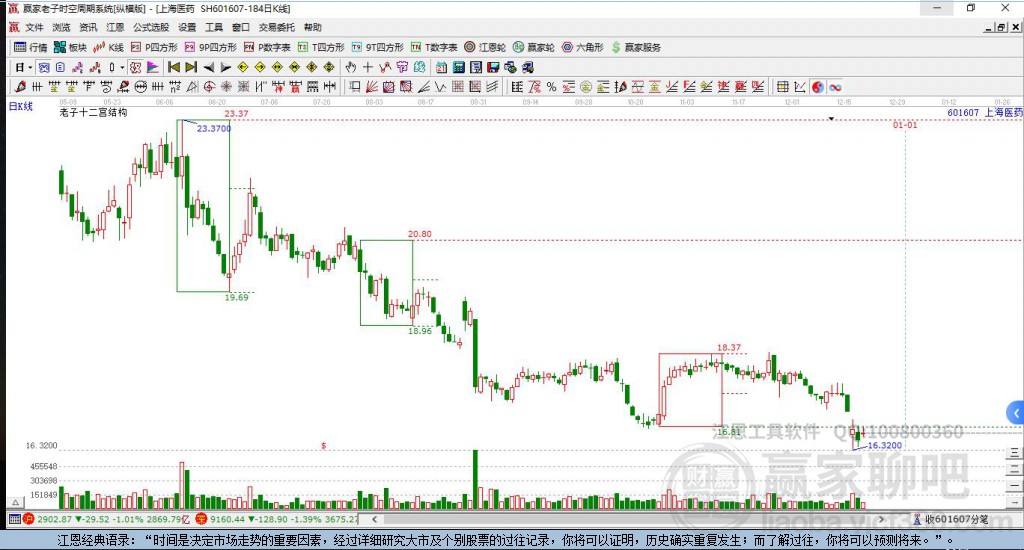The width and height of the screenshot is (1024, 550).
Task: Open the T四方形 tool
Action: click(x=321, y=48)
